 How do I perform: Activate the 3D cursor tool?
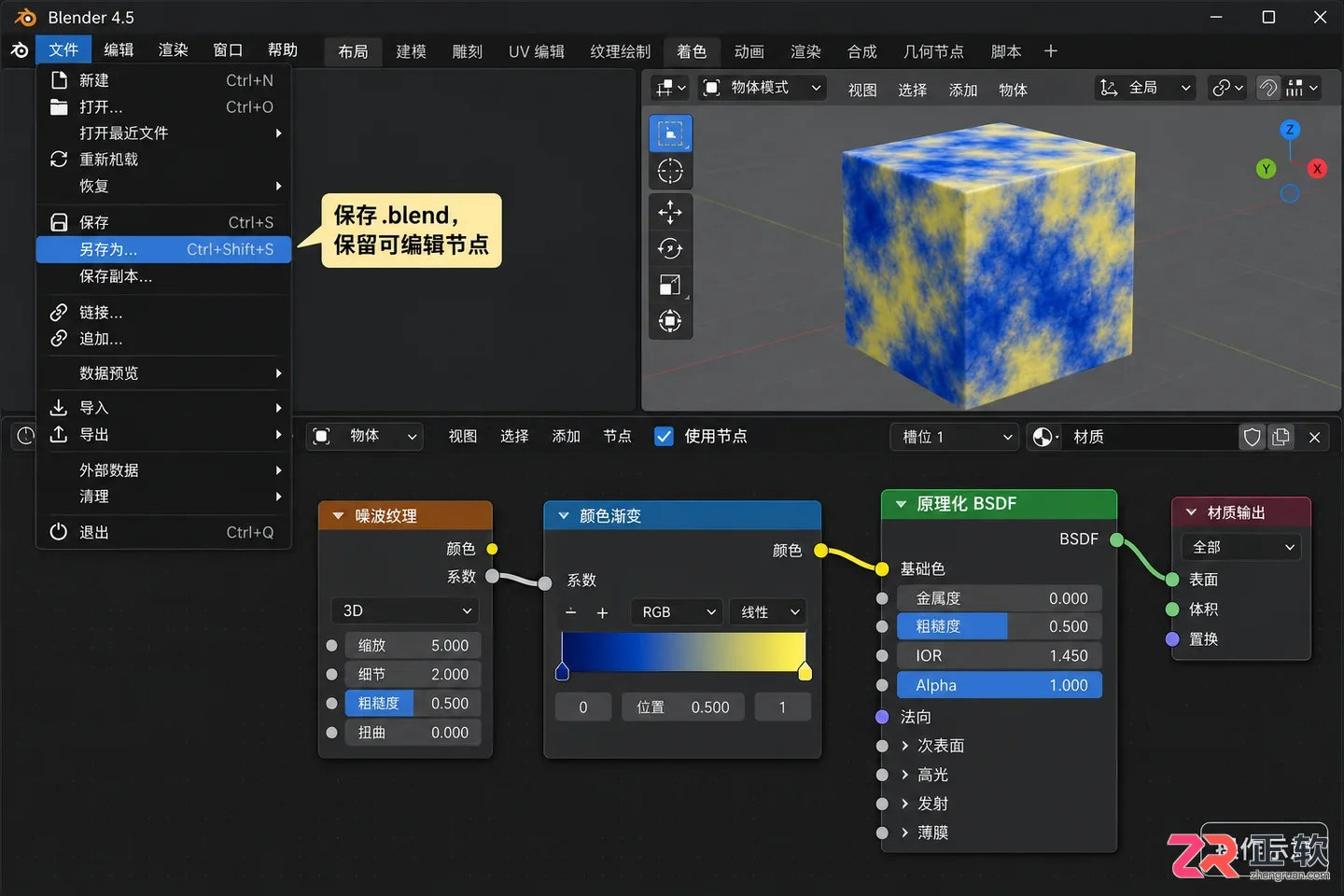pos(670,172)
